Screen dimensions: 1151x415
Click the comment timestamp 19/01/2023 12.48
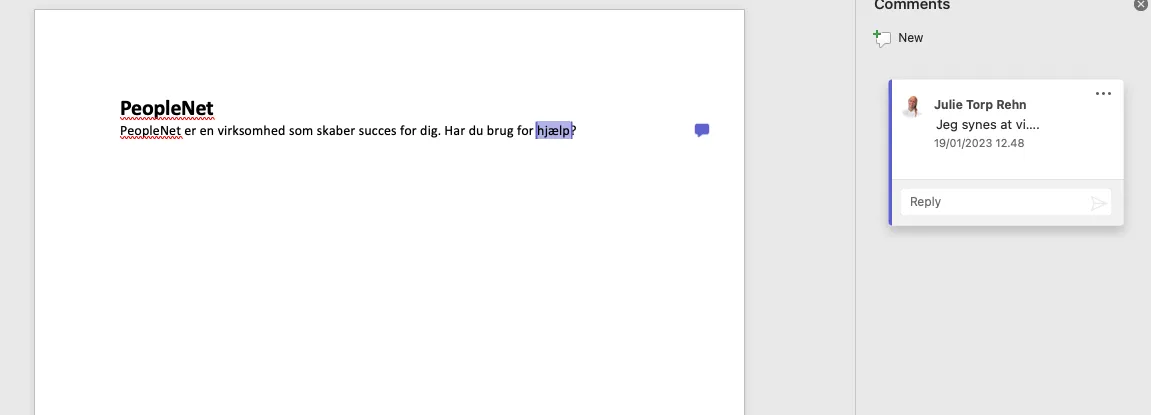(978, 143)
